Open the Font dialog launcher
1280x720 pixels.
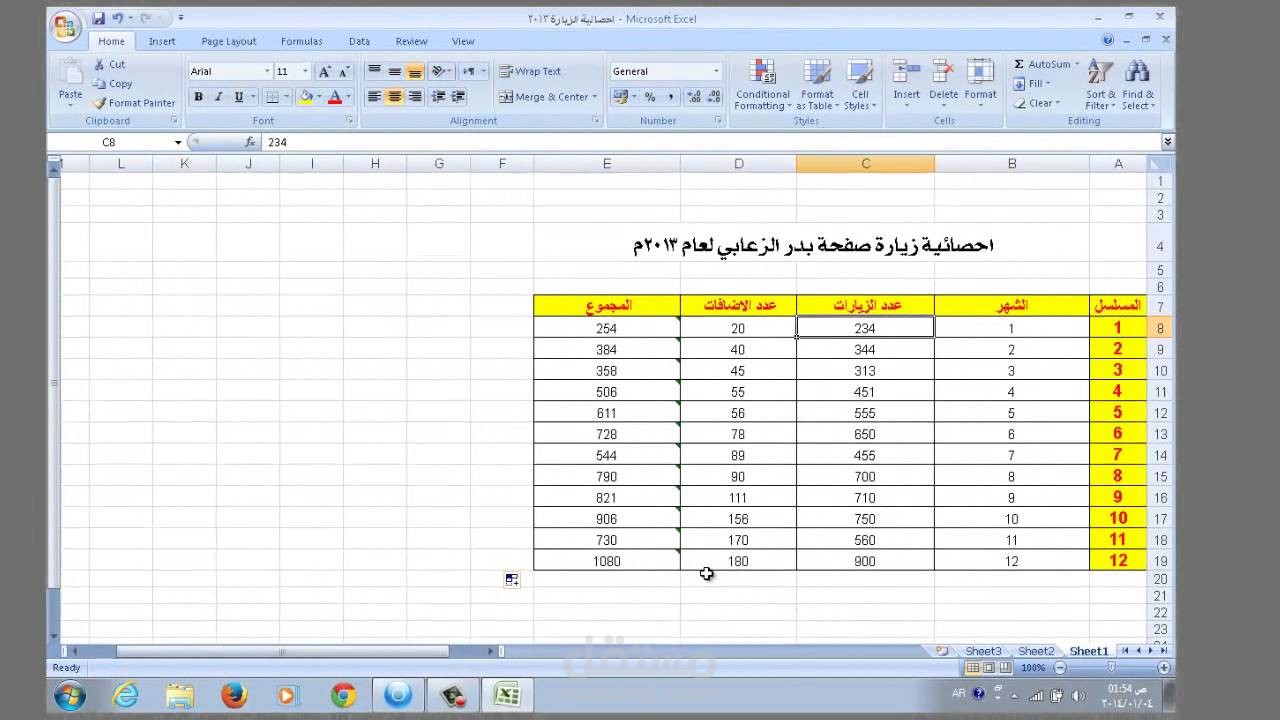click(x=350, y=120)
